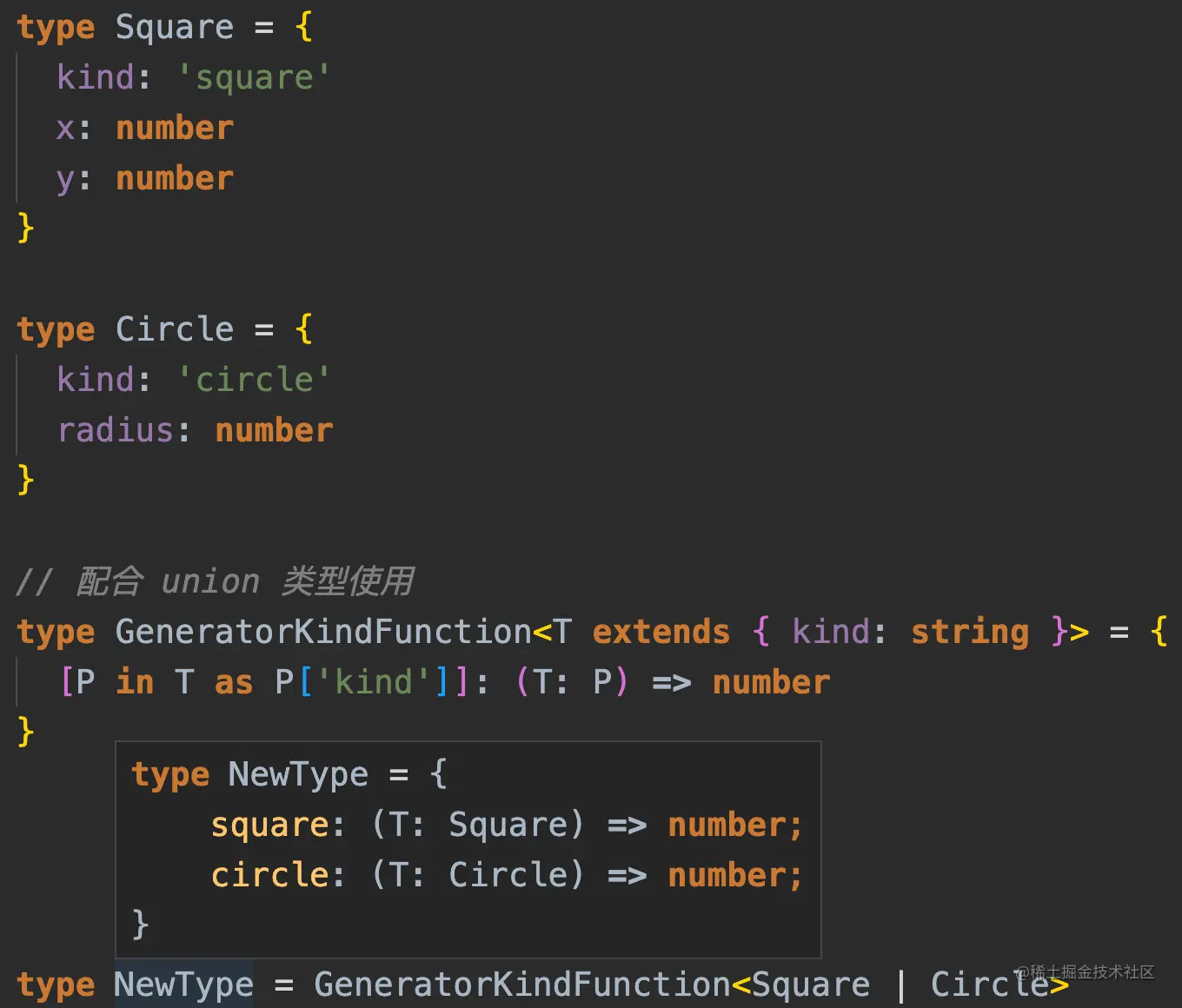Click the 'type' keyword before Circle
The height and width of the screenshot is (1008, 1182).
[x=56, y=331]
